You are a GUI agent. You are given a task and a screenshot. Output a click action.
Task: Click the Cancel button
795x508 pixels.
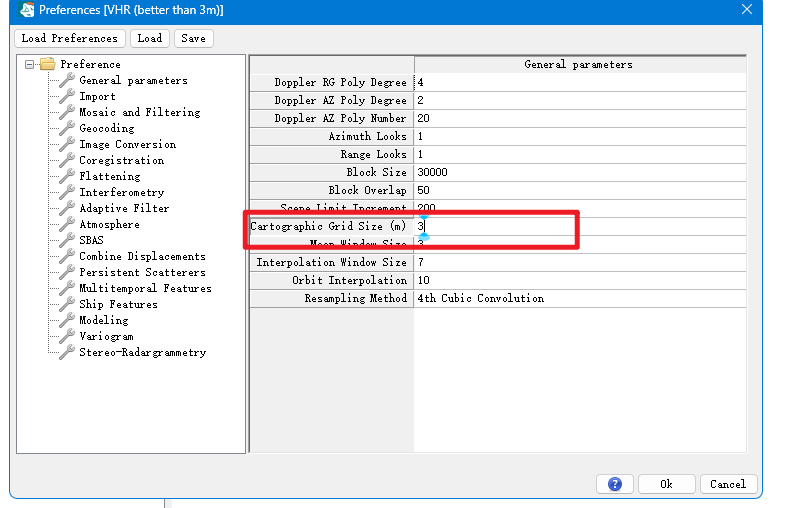coord(728,484)
